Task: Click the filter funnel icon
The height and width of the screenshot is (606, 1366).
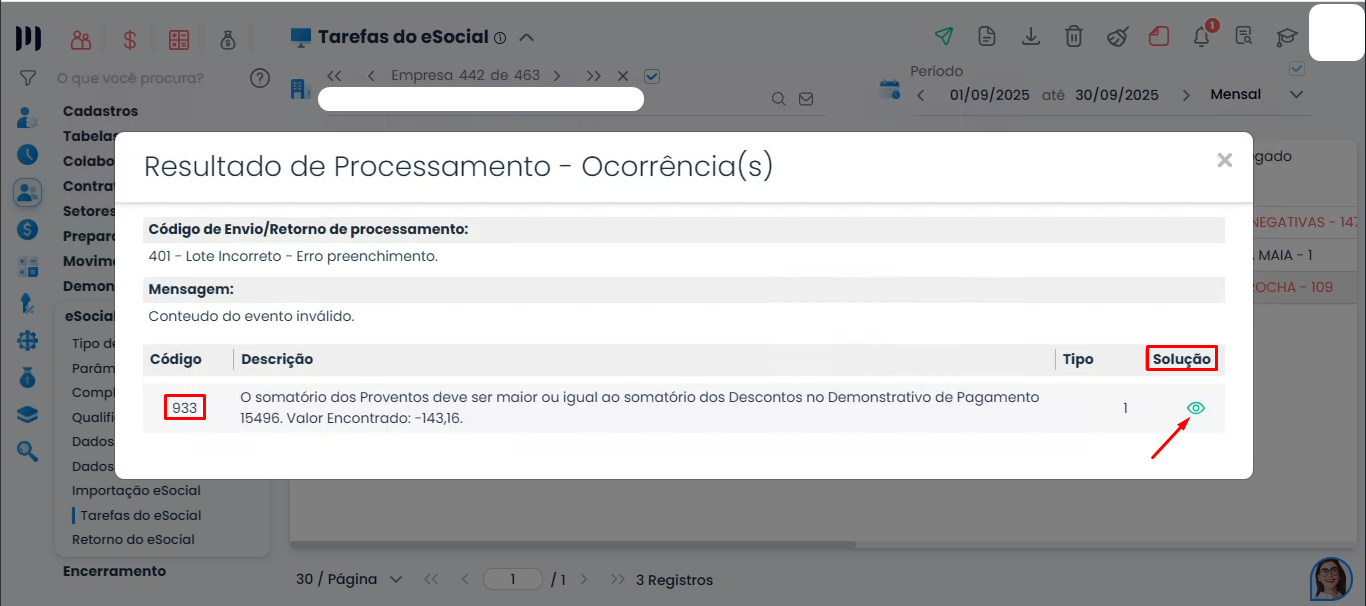Action: pyautogui.click(x=28, y=78)
